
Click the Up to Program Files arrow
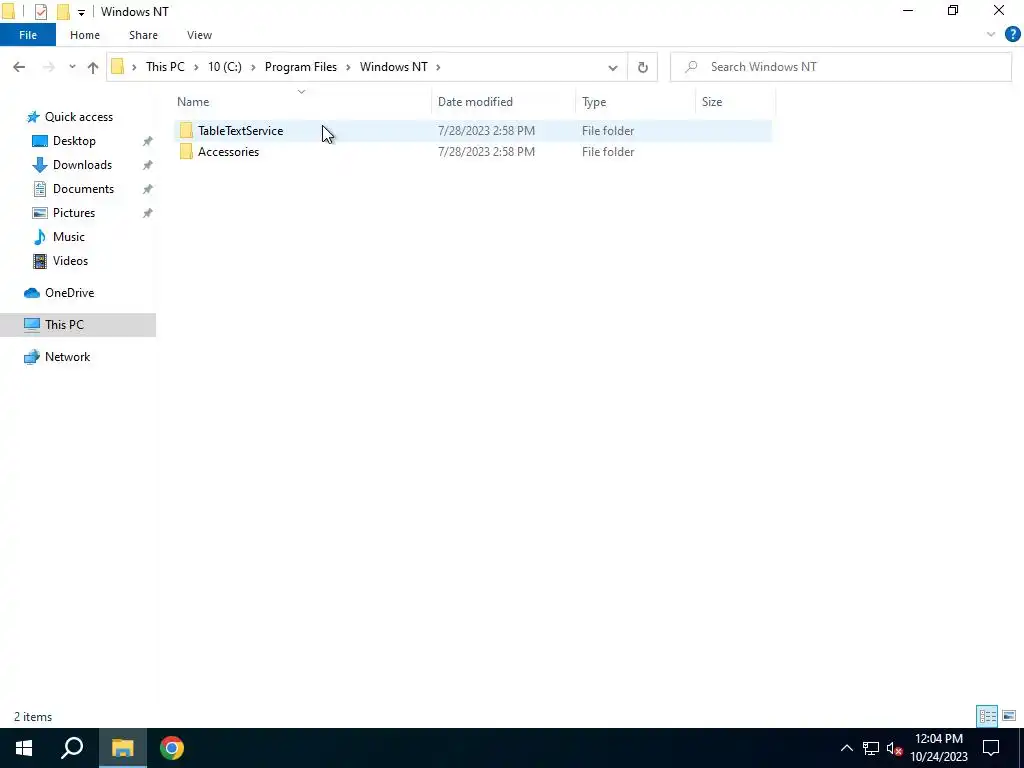[93, 67]
